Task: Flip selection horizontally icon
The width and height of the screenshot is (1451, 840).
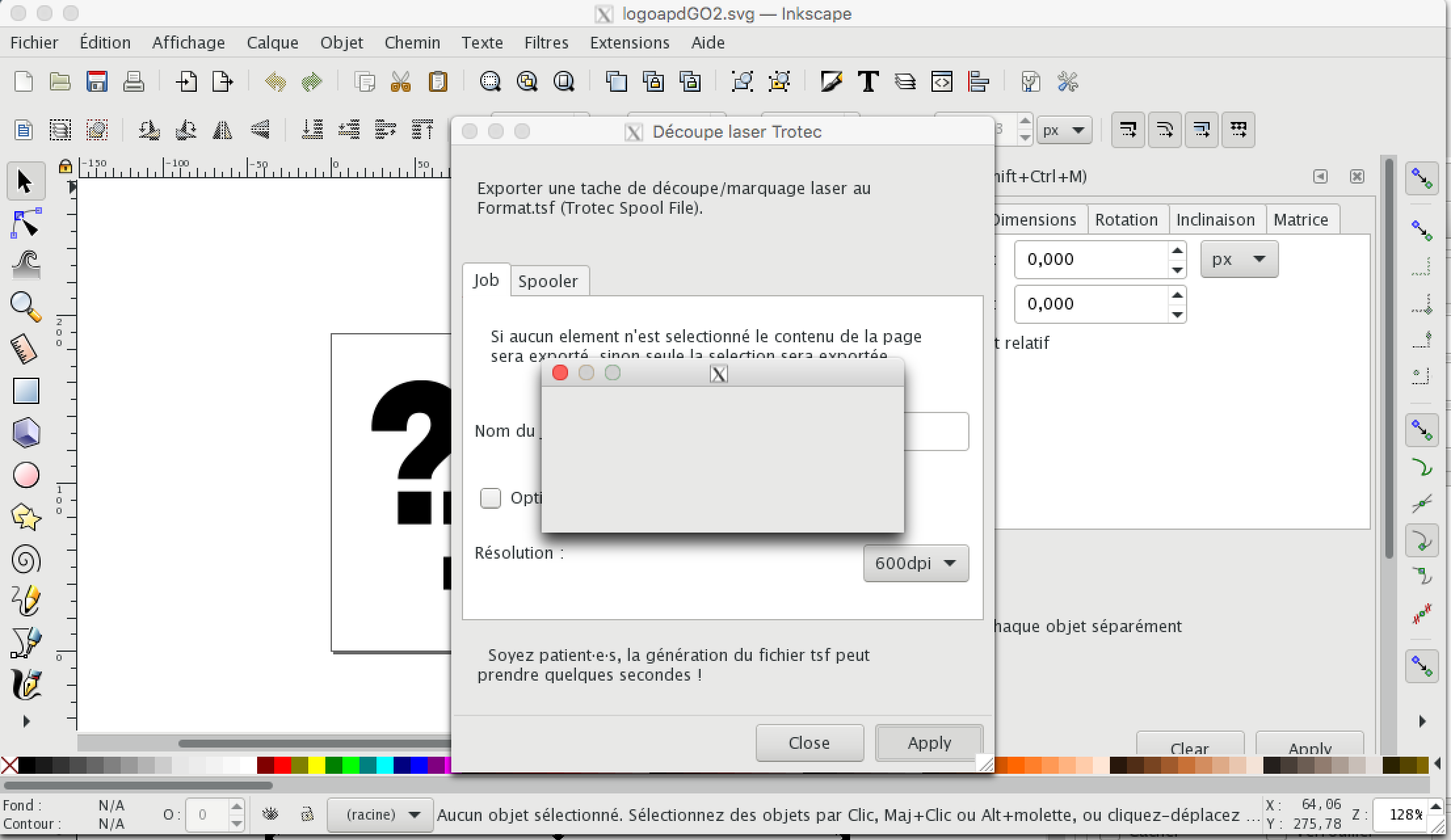Action: (223, 129)
